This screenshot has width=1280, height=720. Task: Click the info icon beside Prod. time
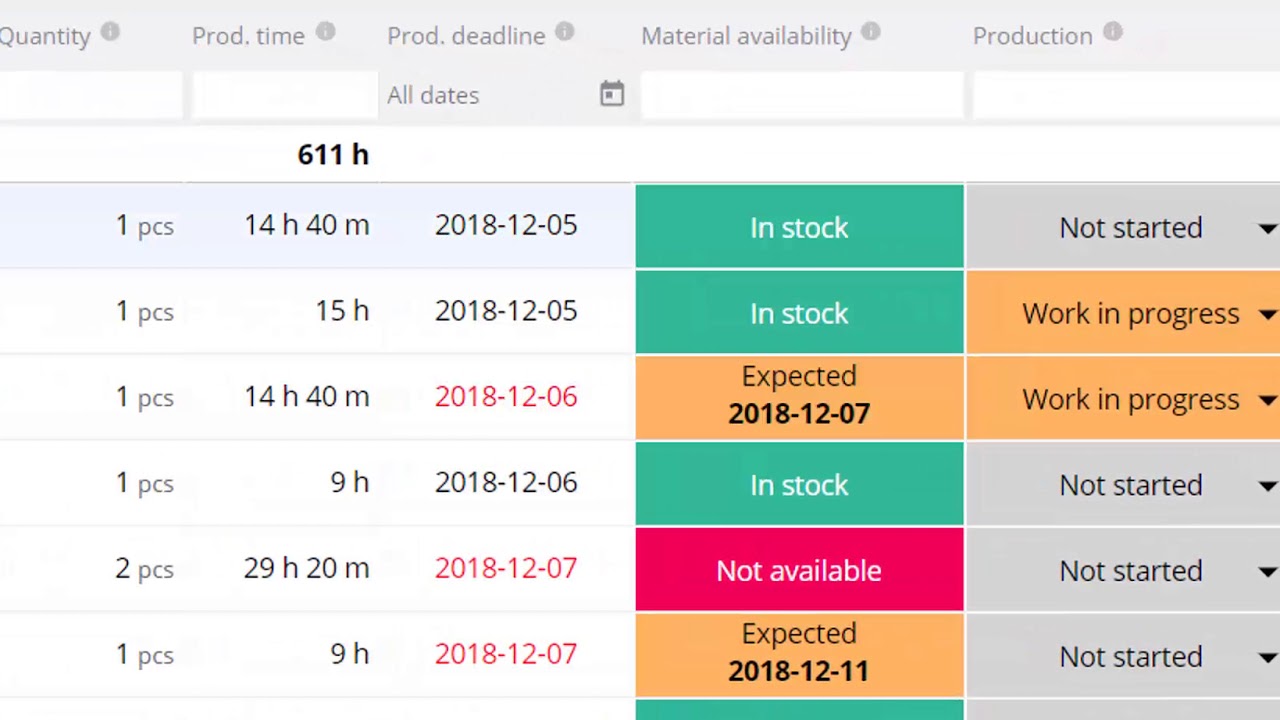pyautogui.click(x=325, y=32)
